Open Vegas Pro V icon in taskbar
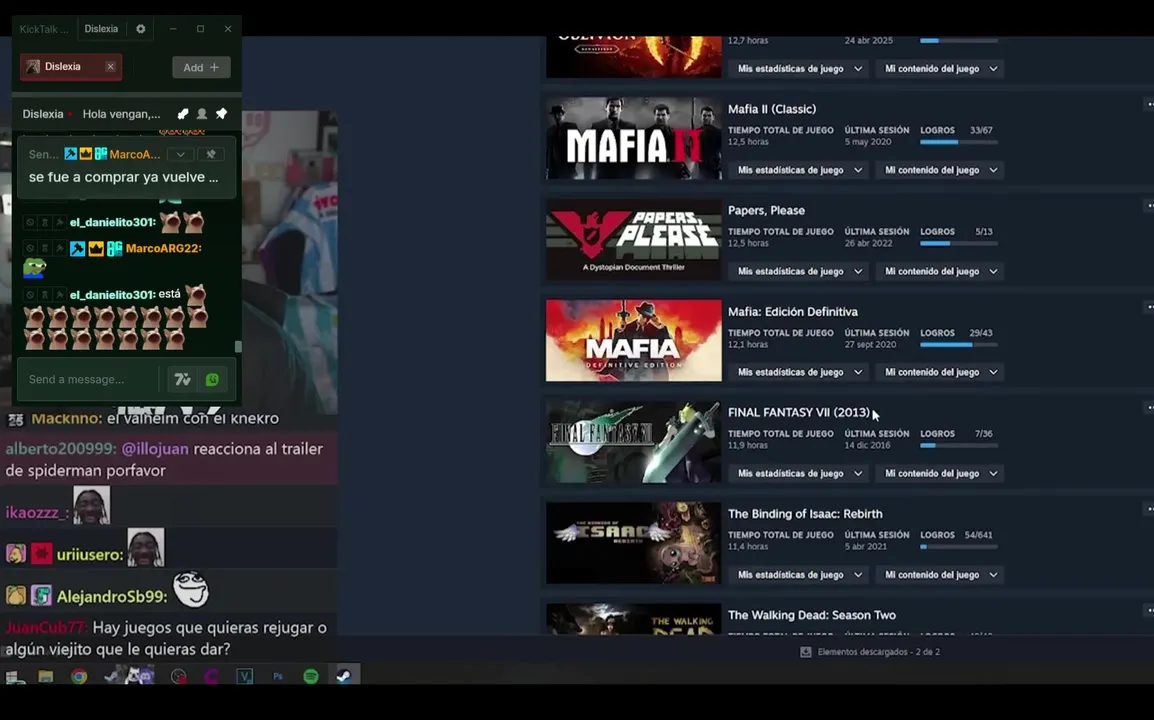The image size is (1154, 720). 244,676
